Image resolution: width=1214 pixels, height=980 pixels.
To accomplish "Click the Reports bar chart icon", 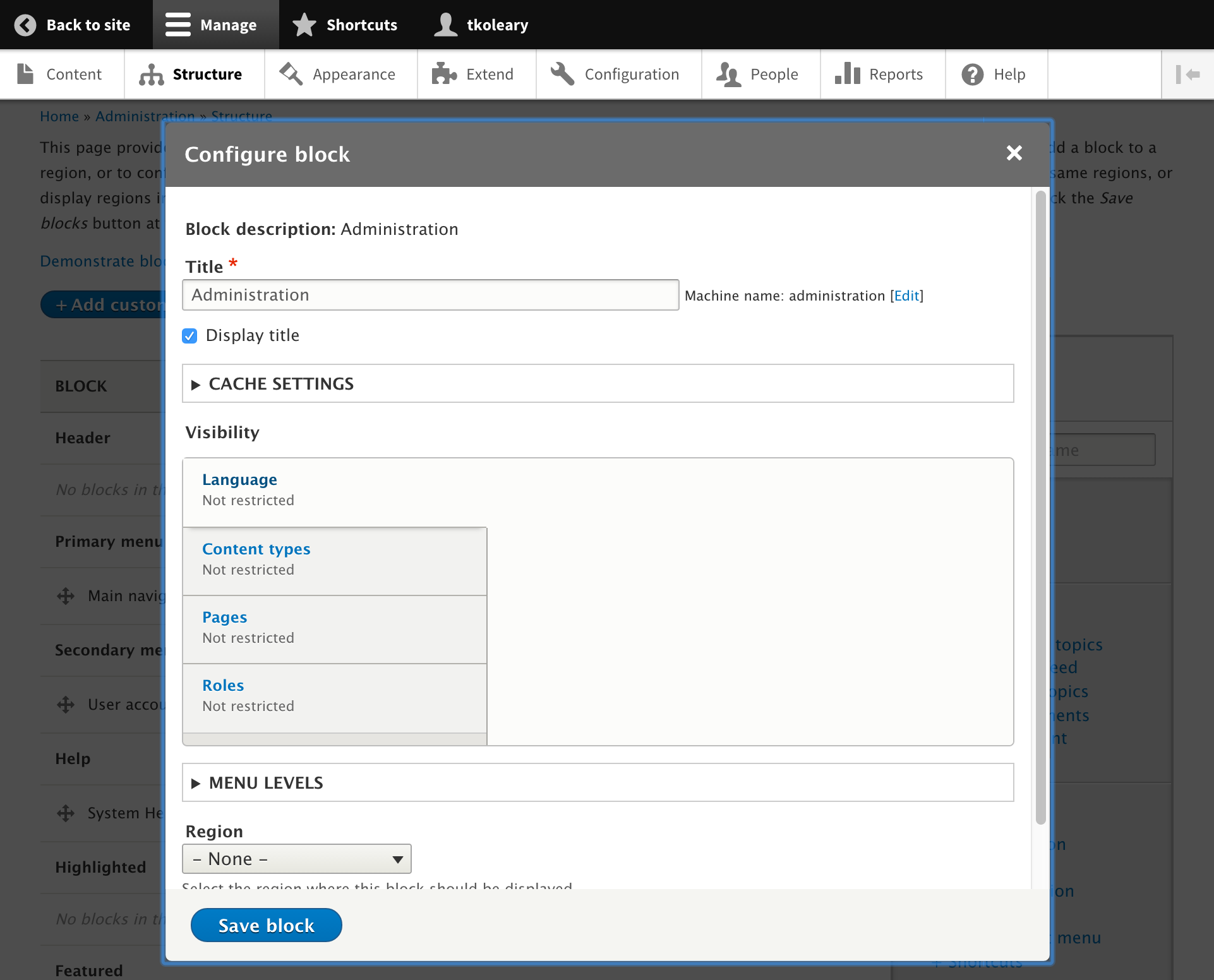I will point(848,73).
